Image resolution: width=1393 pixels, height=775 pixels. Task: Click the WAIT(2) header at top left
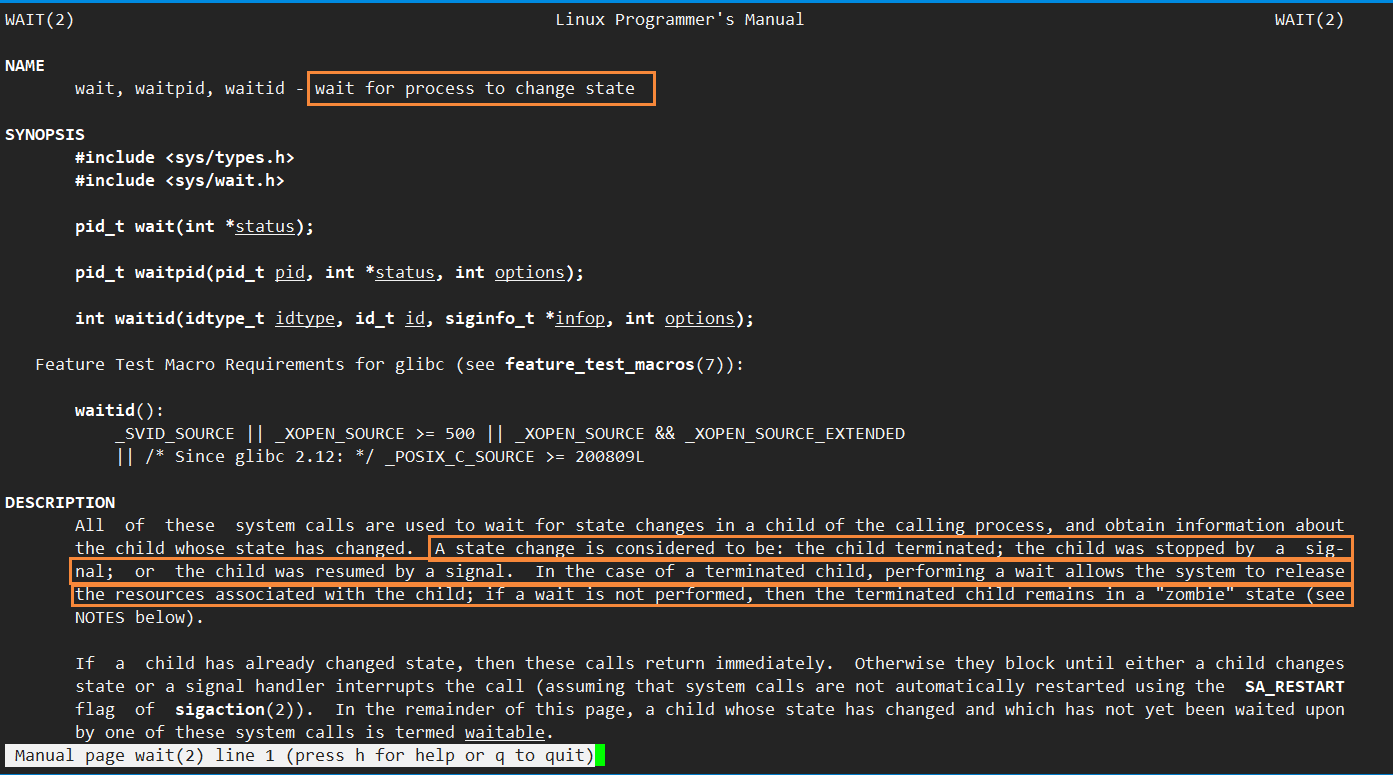coord(39,20)
